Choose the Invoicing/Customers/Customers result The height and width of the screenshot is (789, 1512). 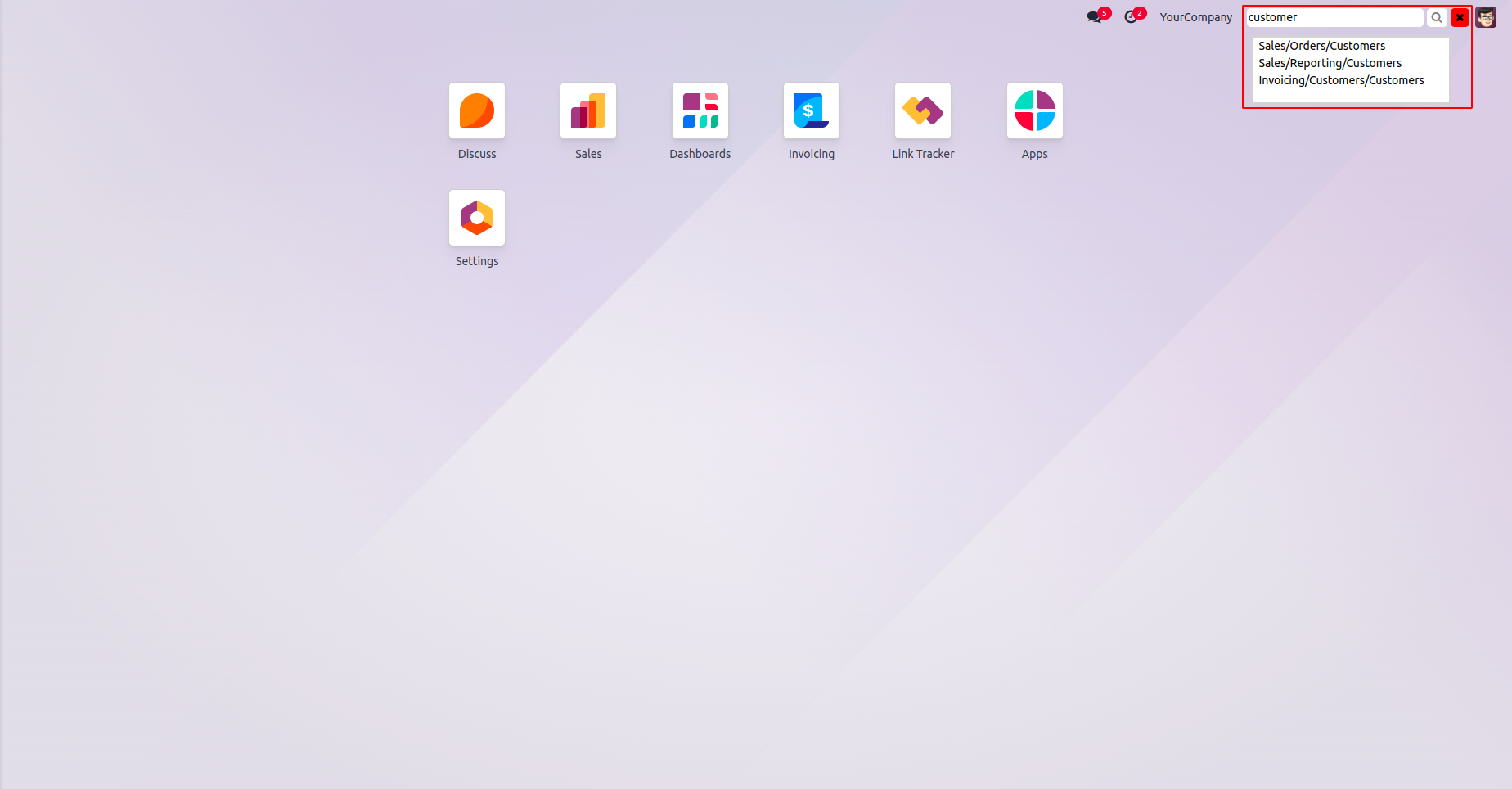1341,80
